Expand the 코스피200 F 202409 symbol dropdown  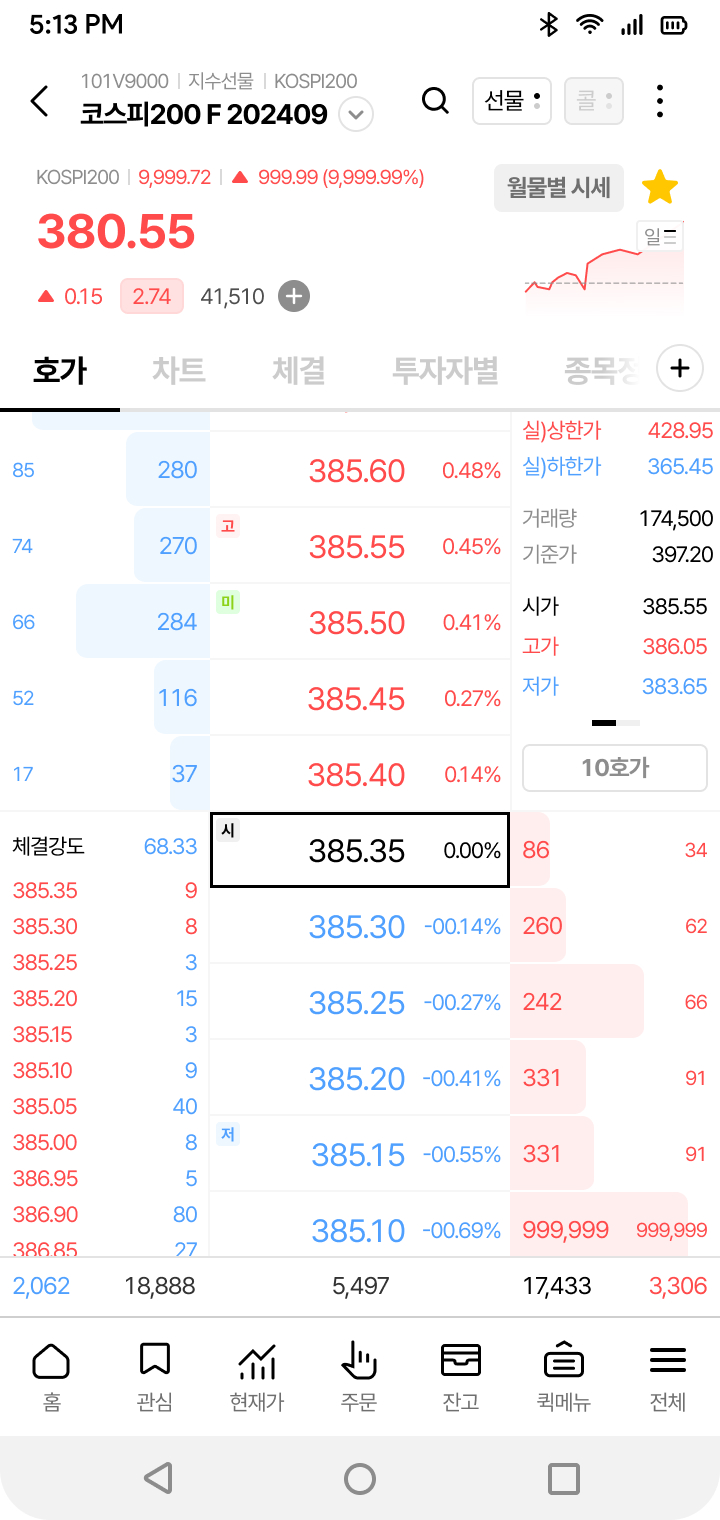pyautogui.click(x=356, y=115)
